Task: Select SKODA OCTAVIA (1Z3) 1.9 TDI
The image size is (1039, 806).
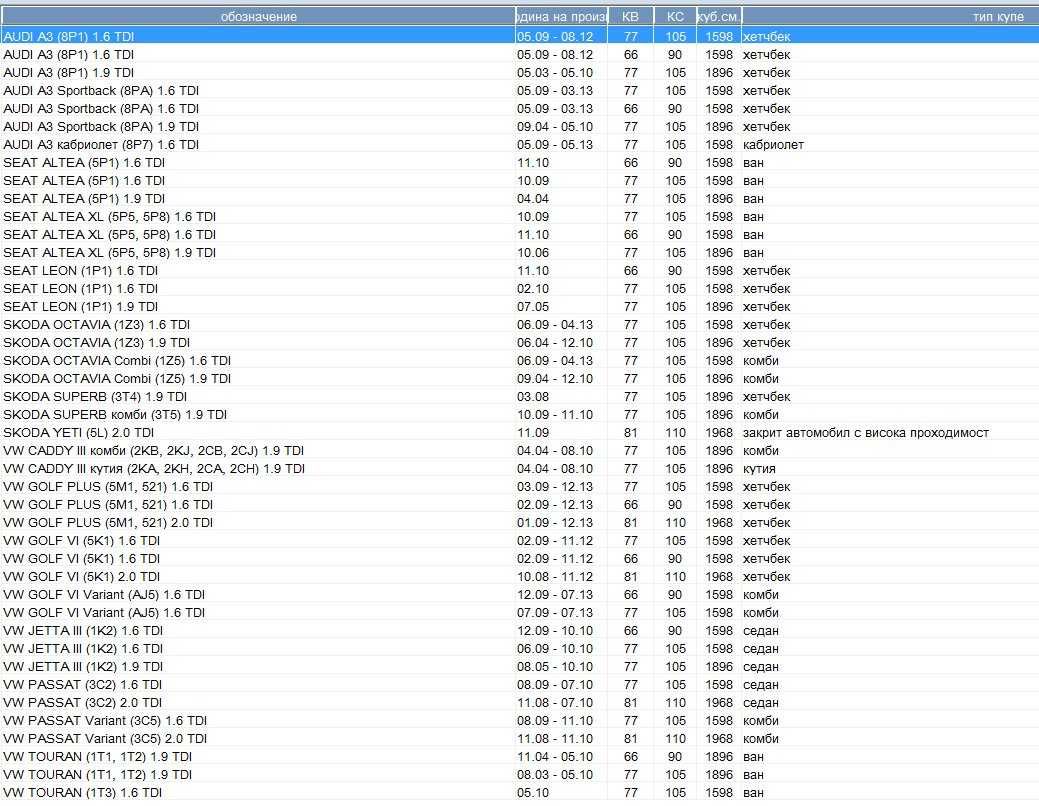Action: (x=520, y=343)
